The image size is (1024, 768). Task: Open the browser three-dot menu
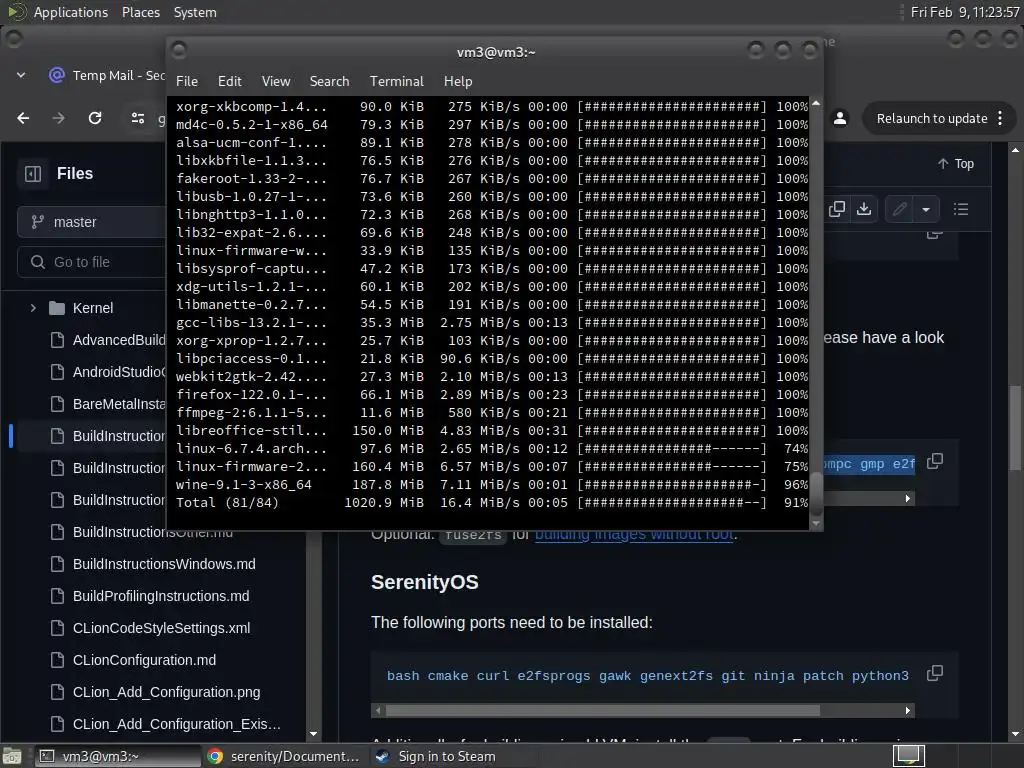click(1000, 118)
